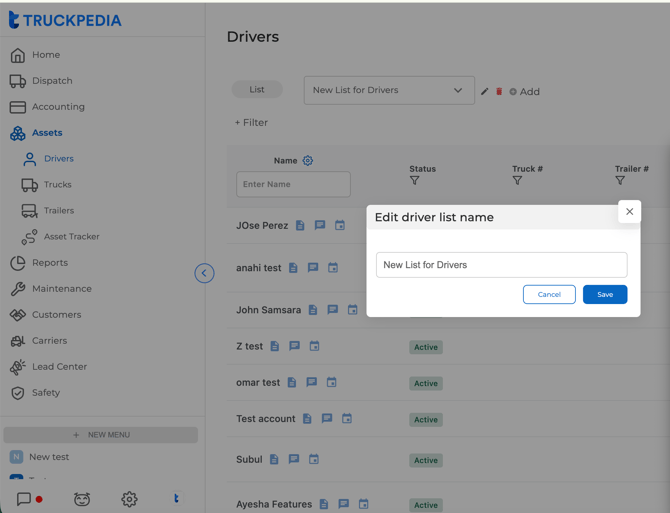Screen dimensions: 670x513
Task: Open calendar icon for anahi test
Action: tap(333, 268)
